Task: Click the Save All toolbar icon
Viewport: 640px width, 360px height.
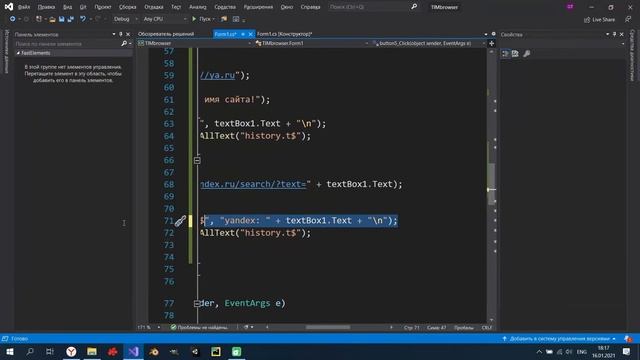Action: click(x=71, y=19)
